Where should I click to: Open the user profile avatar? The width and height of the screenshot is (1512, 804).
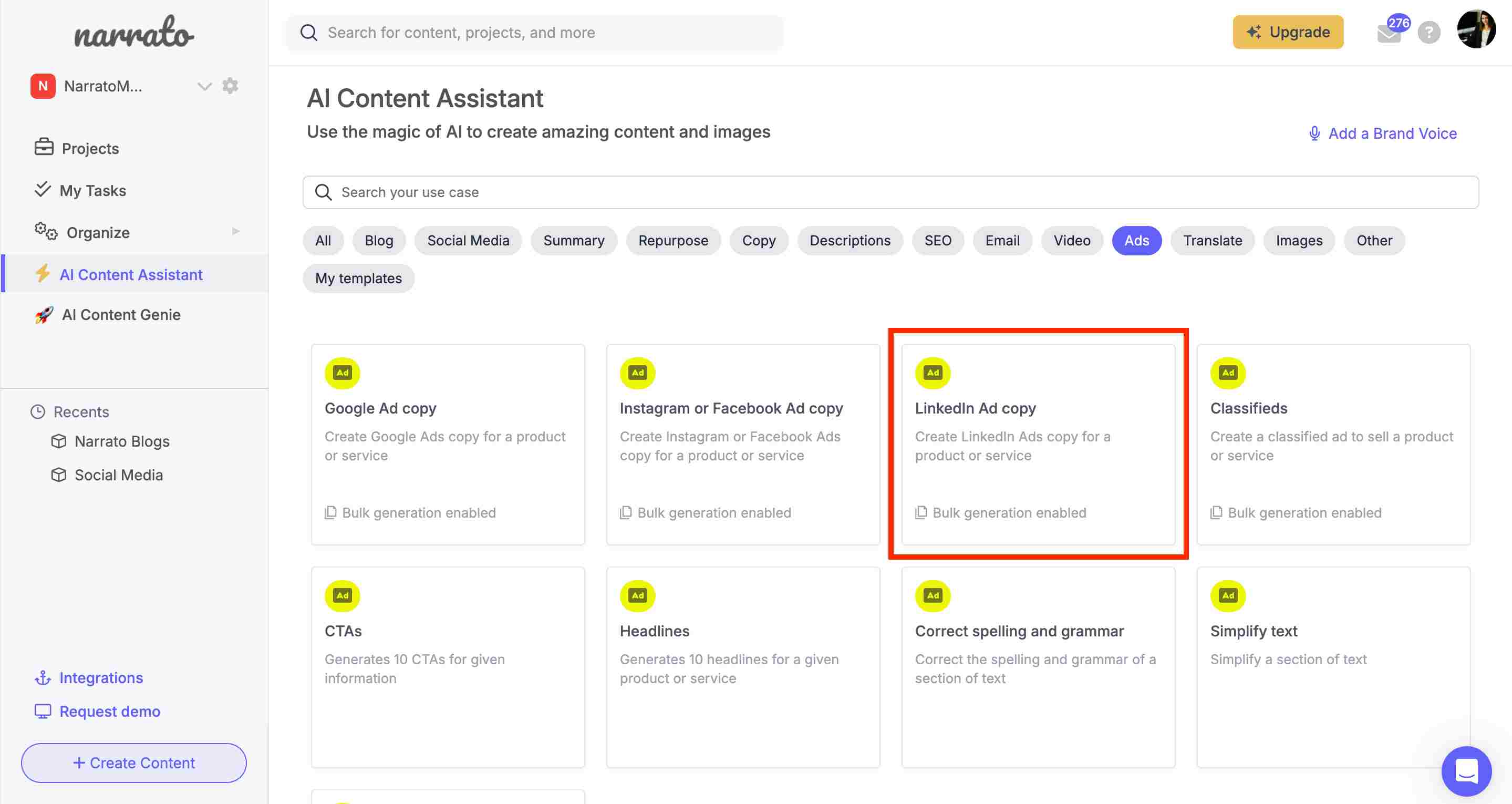pos(1476,29)
